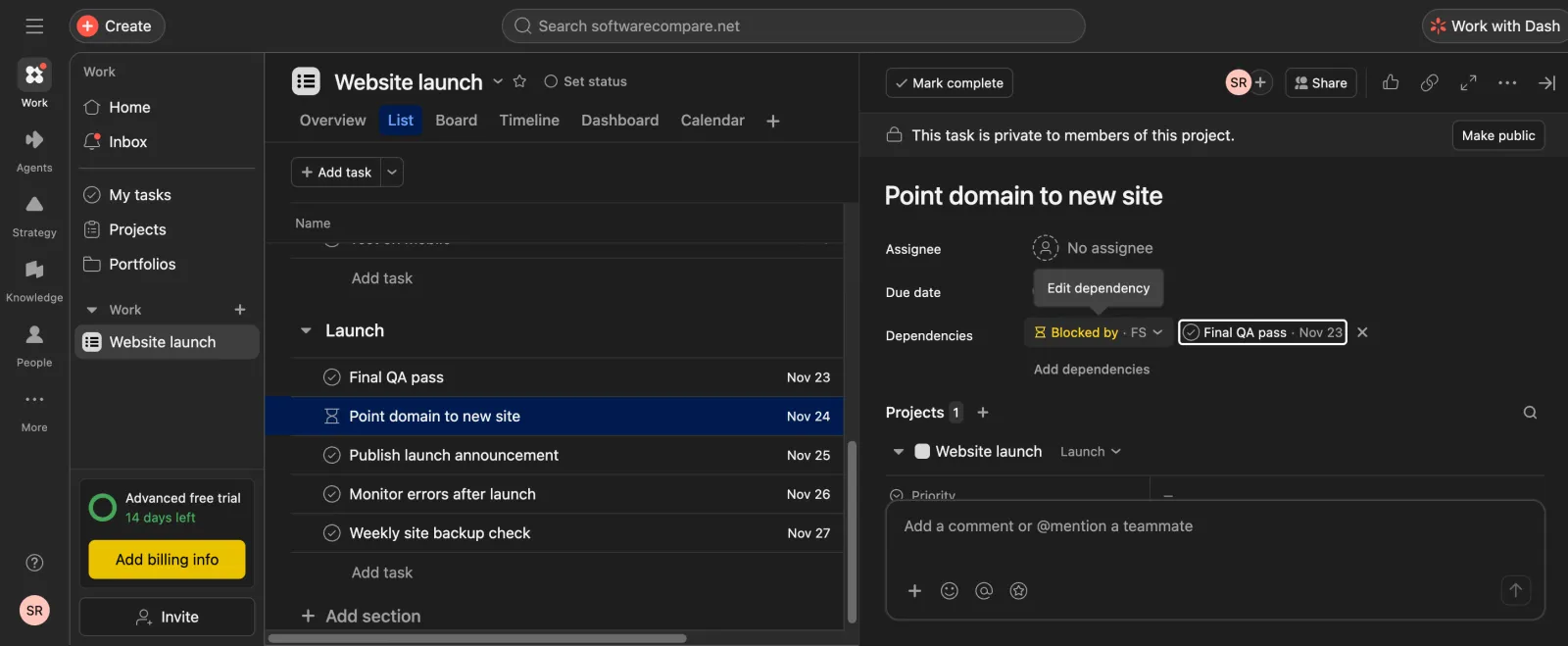Screen dimensions: 1568x646
Task: Select Website launch project in sidebar
Action: pyautogui.click(x=168, y=342)
